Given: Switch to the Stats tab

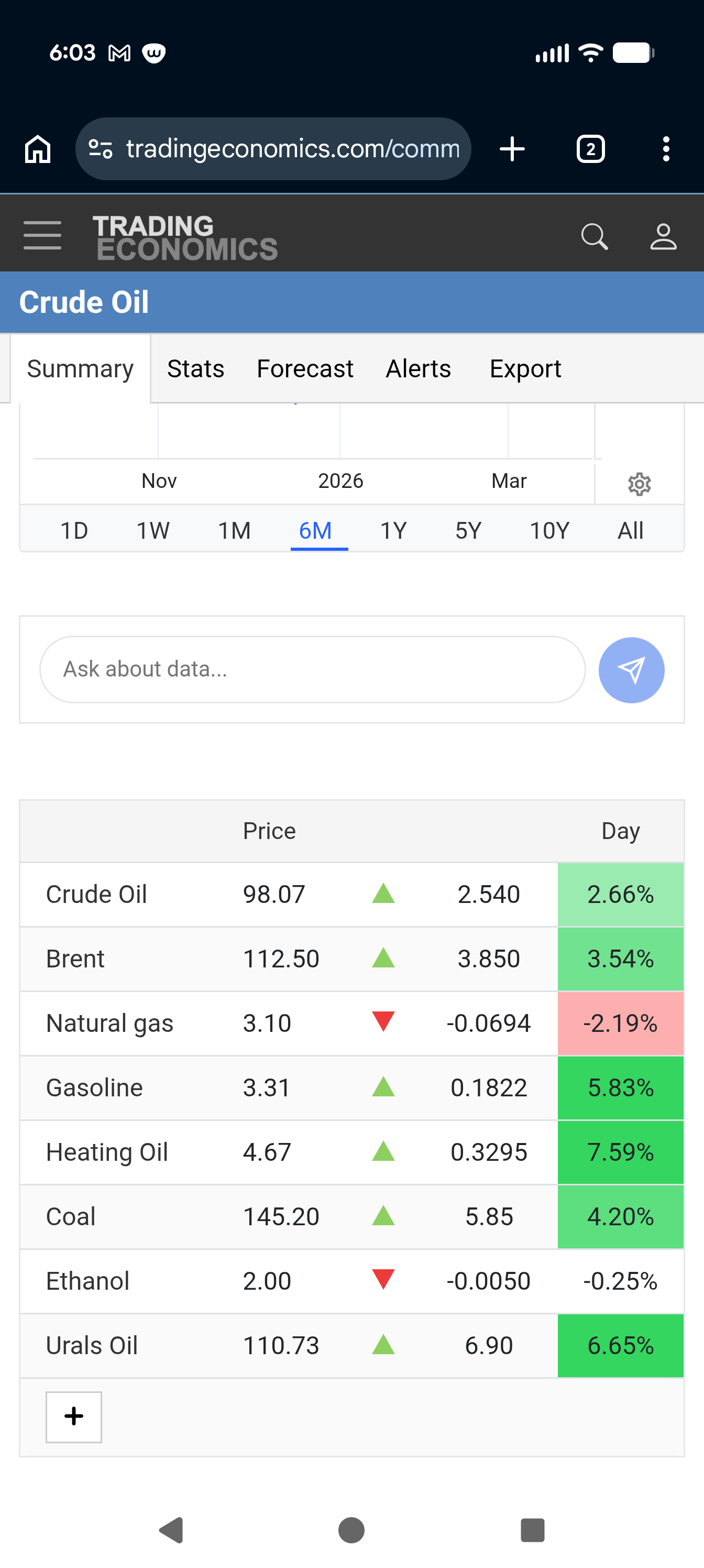Looking at the screenshot, I should (x=195, y=369).
